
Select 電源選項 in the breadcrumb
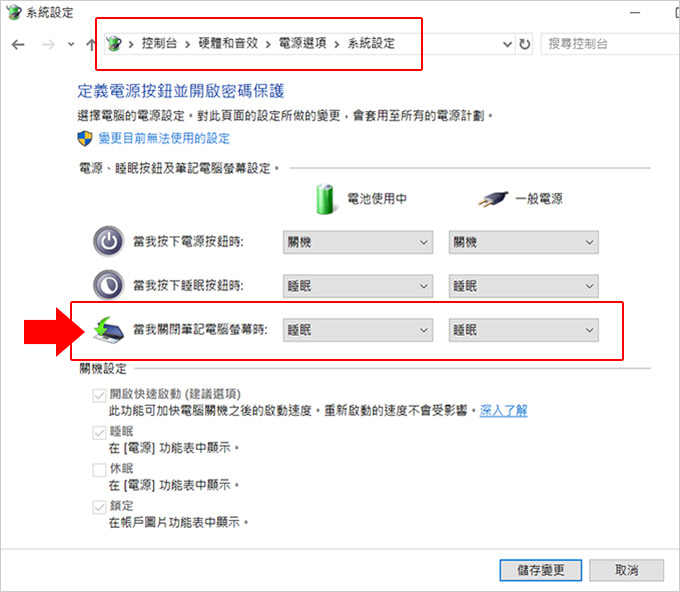click(302, 43)
